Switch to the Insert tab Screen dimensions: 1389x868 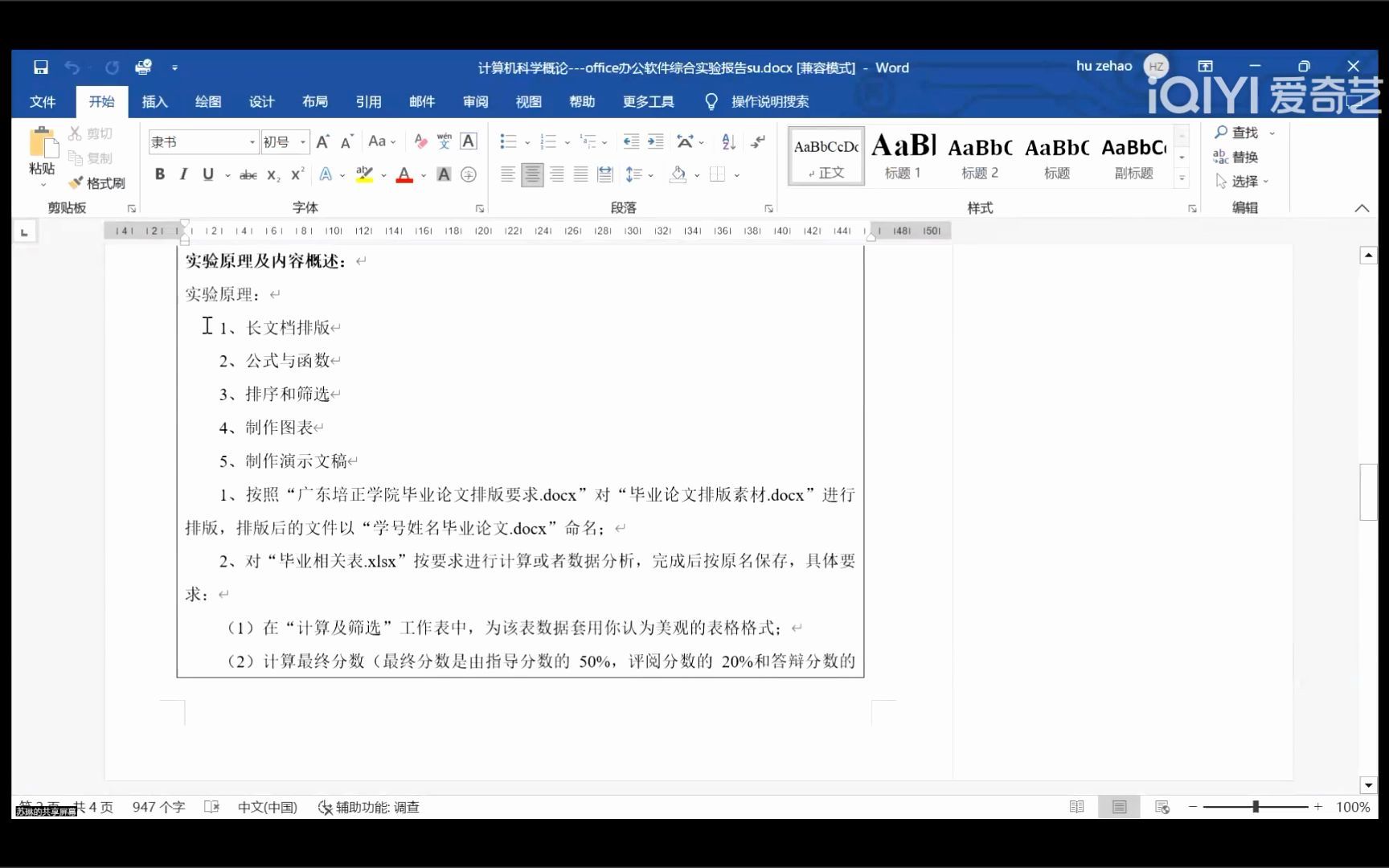point(154,102)
